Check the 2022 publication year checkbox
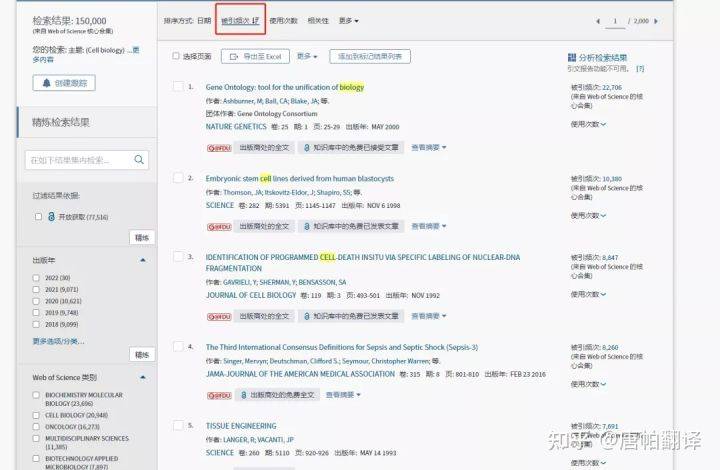Screen dimensions: 720x470 (36, 278)
